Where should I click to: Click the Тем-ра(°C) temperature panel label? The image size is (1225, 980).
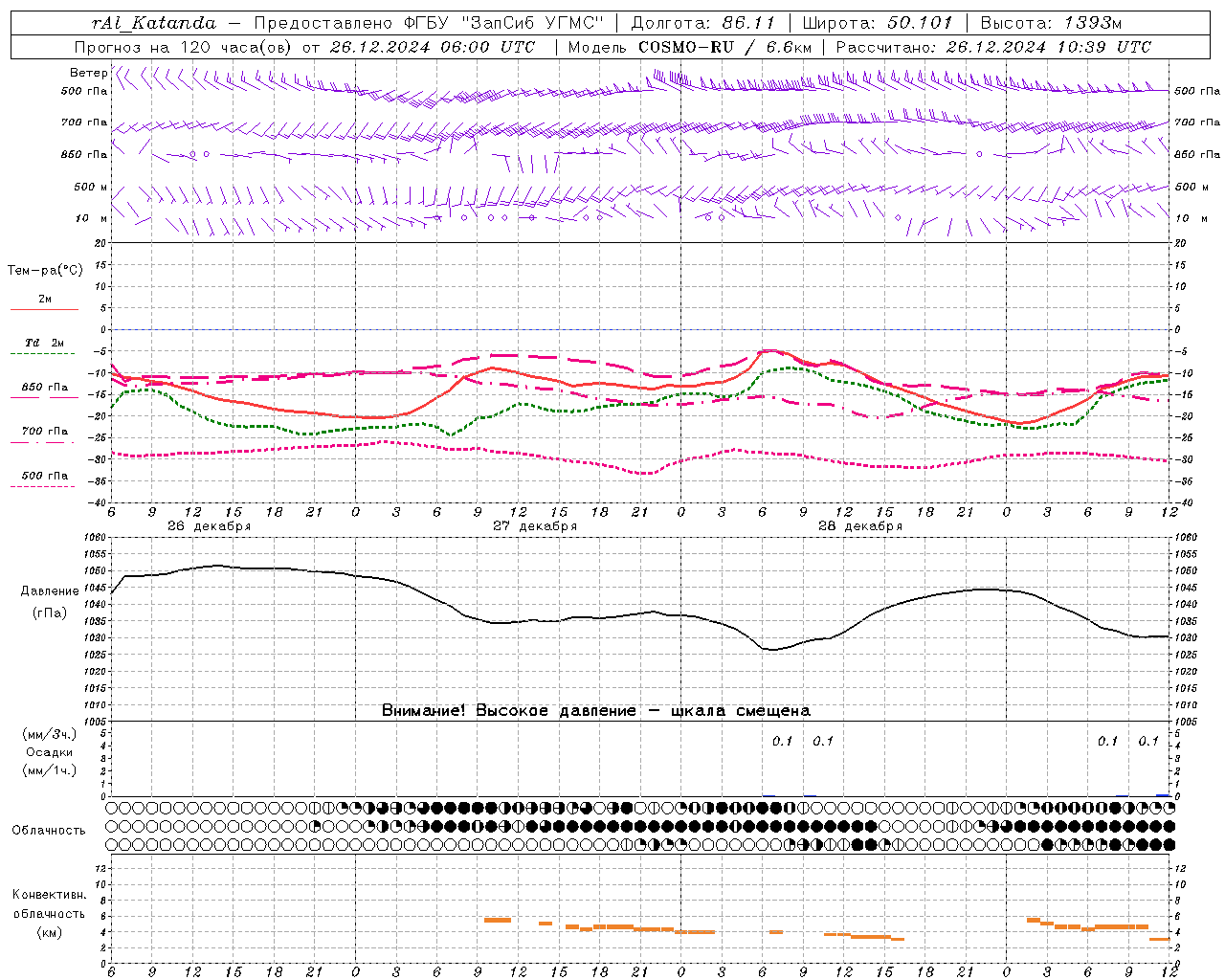tap(45, 271)
